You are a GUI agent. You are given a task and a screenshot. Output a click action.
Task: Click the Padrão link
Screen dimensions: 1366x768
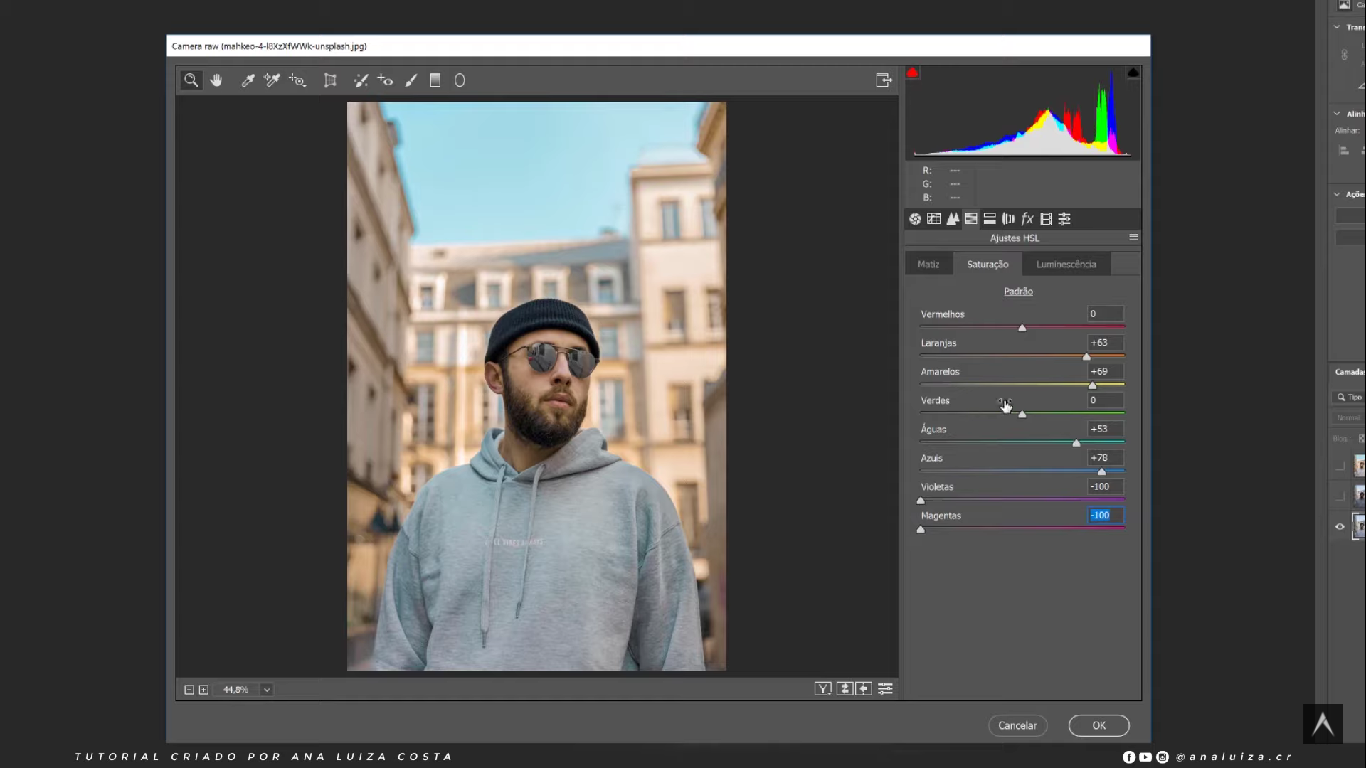click(1018, 291)
